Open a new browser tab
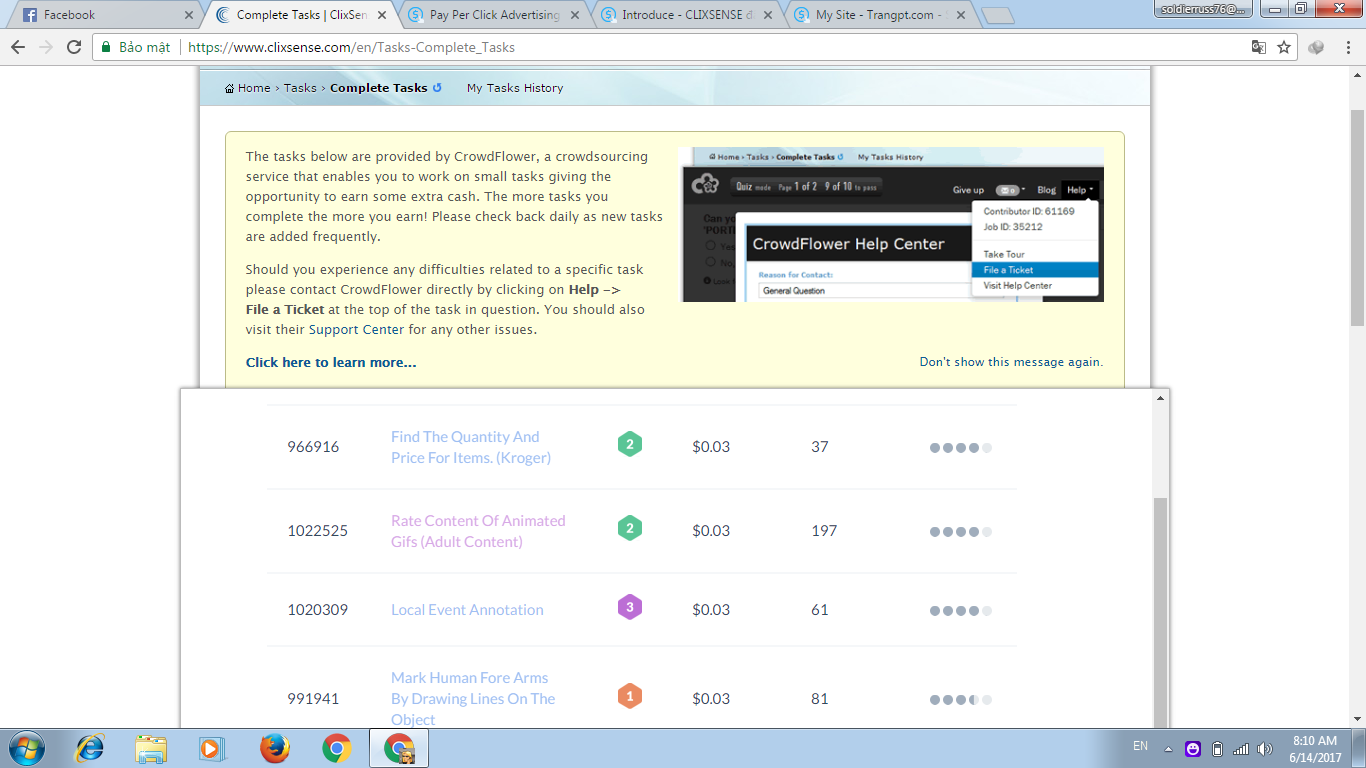 point(998,16)
